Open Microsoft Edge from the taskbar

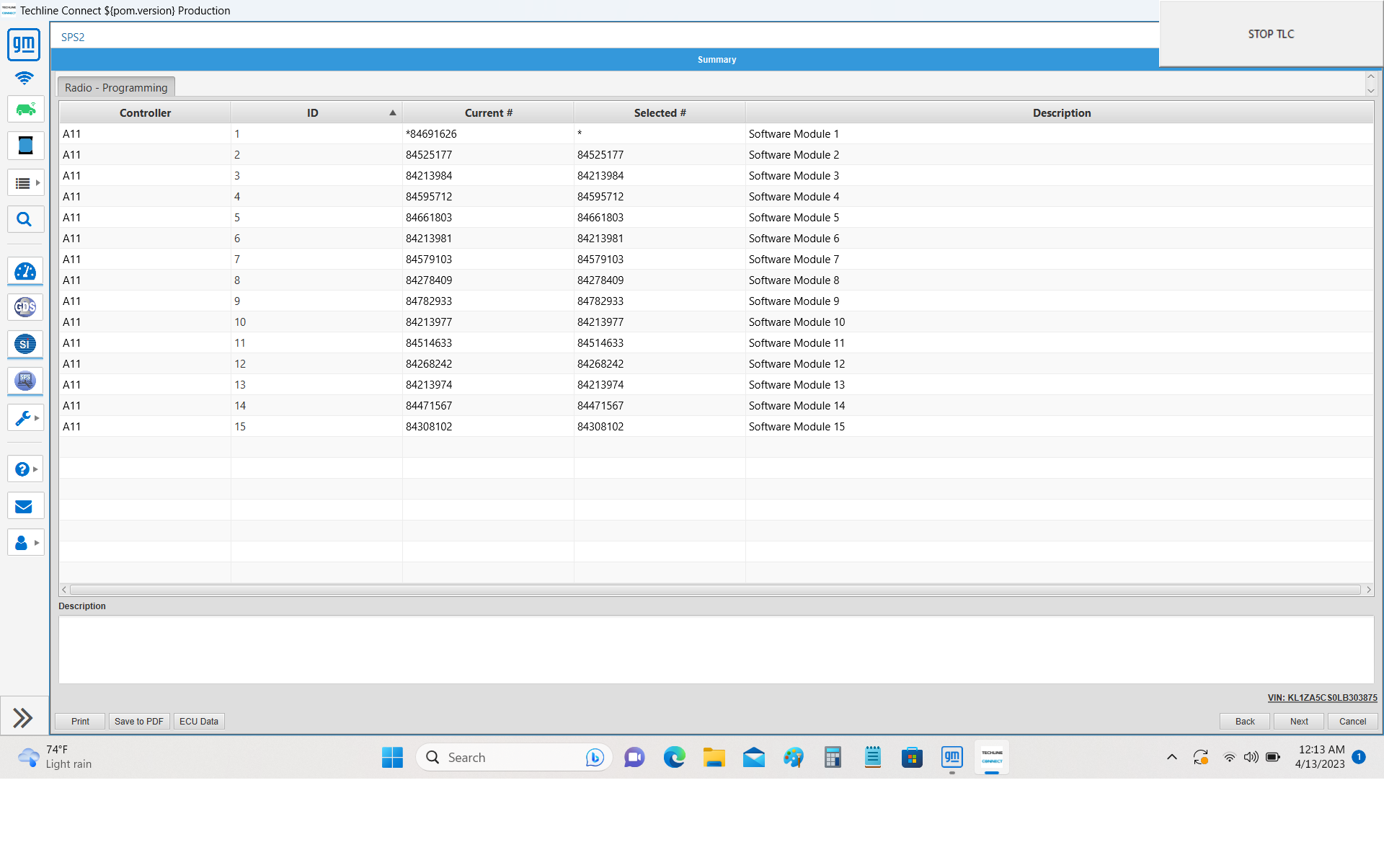[674, 758]
